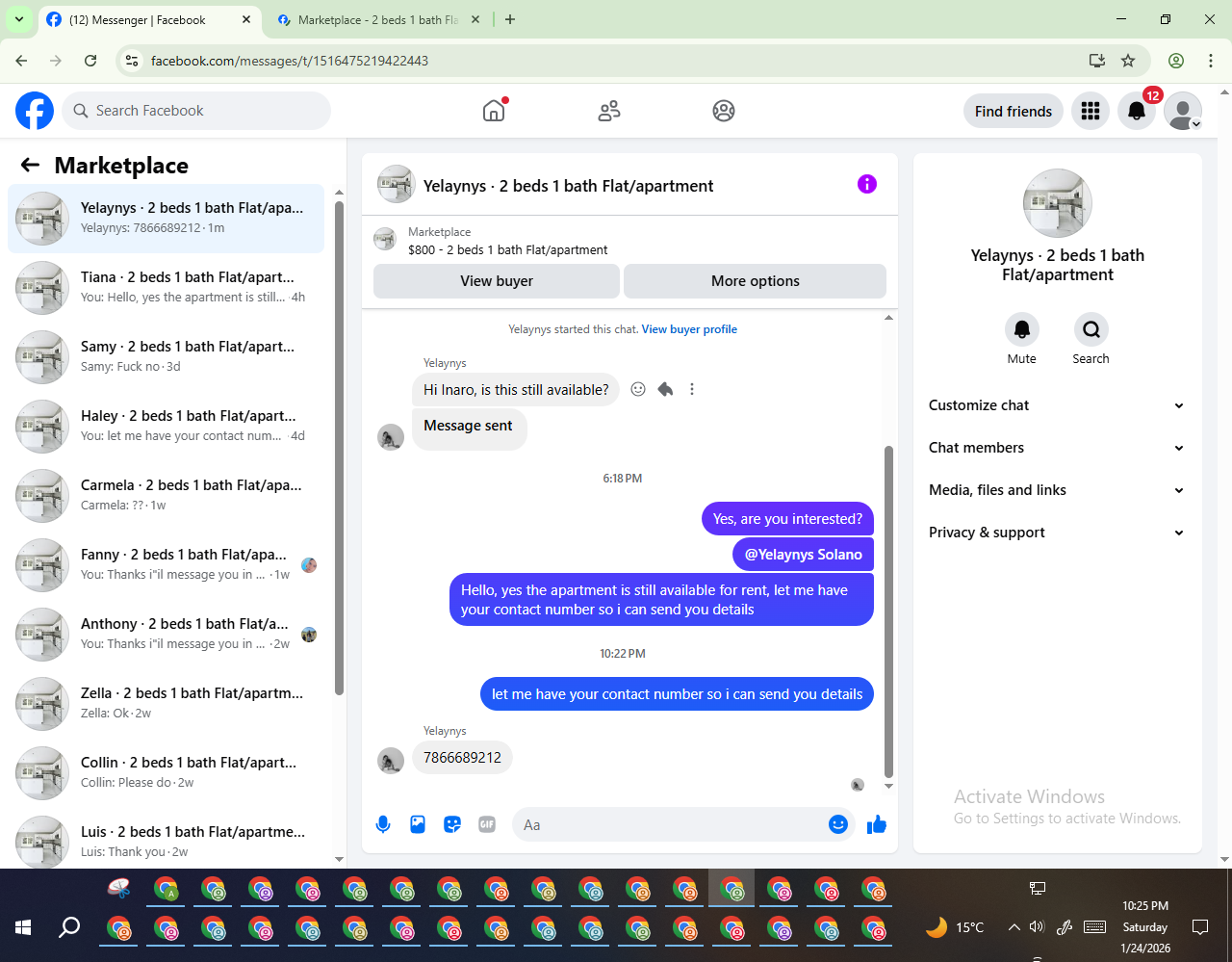View site information icon in address bar
This screenshot has height=962, width=1232.
(133, 61)
